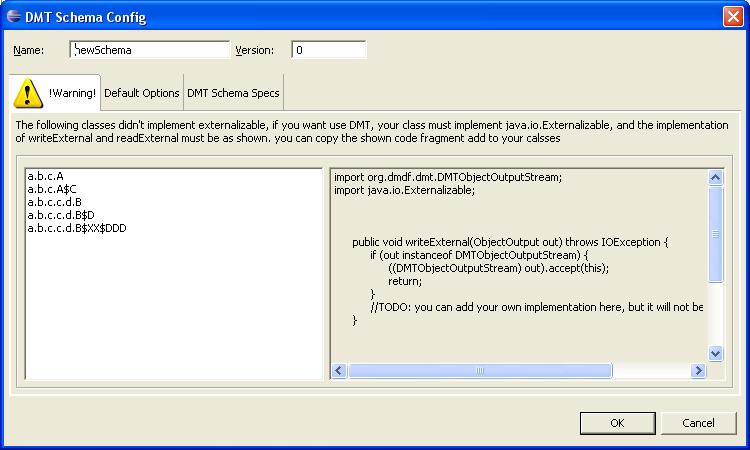The width and height of the screenshot is (750, 450).
Task: Click the code pane scroll right arrow
Action: point(698,370)
